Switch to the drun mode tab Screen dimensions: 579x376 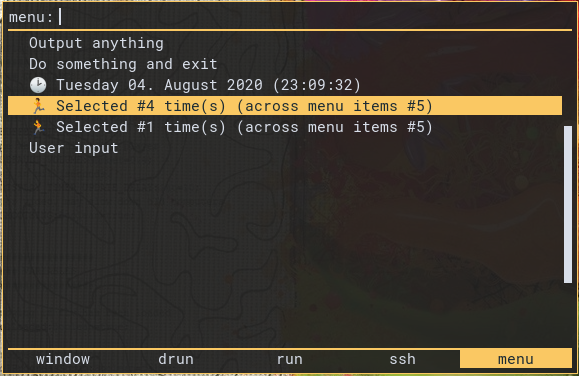click(x=176, y=359)
